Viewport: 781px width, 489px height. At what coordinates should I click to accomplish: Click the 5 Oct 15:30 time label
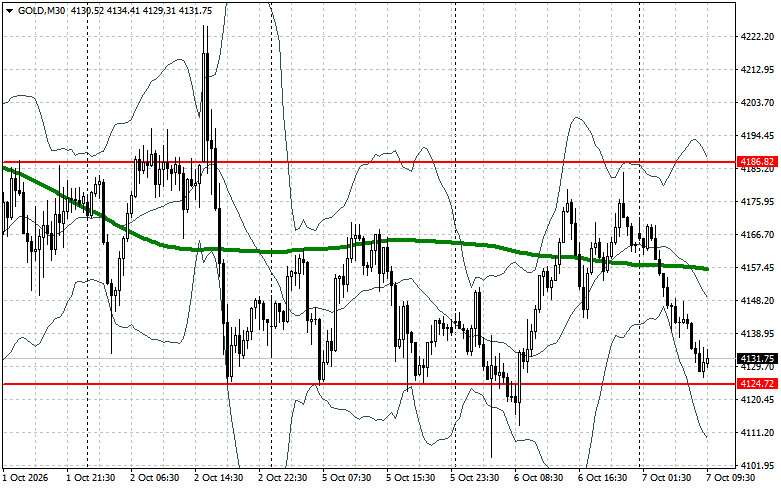point(410,478)
